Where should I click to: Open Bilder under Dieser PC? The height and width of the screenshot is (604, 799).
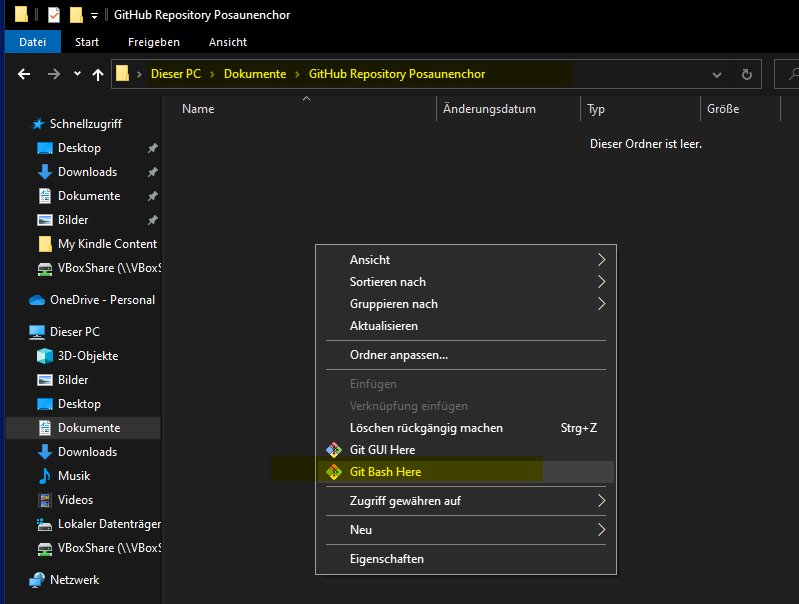(x=73, y=380)
